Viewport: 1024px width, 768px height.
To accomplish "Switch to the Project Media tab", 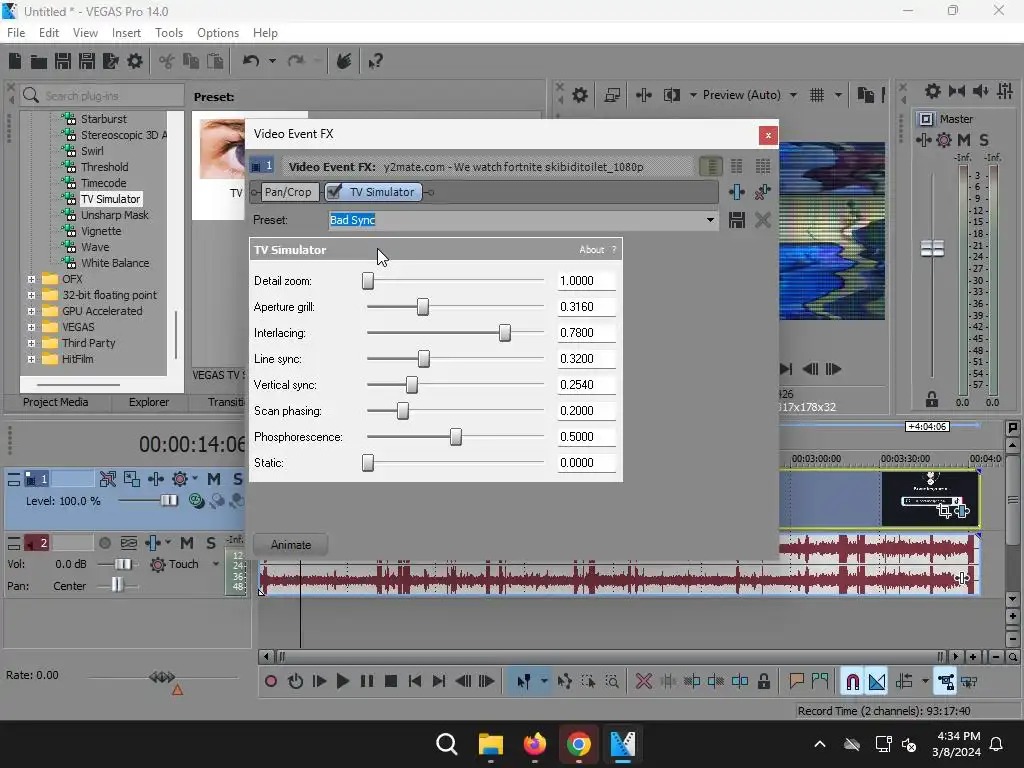I will (56, 402).
